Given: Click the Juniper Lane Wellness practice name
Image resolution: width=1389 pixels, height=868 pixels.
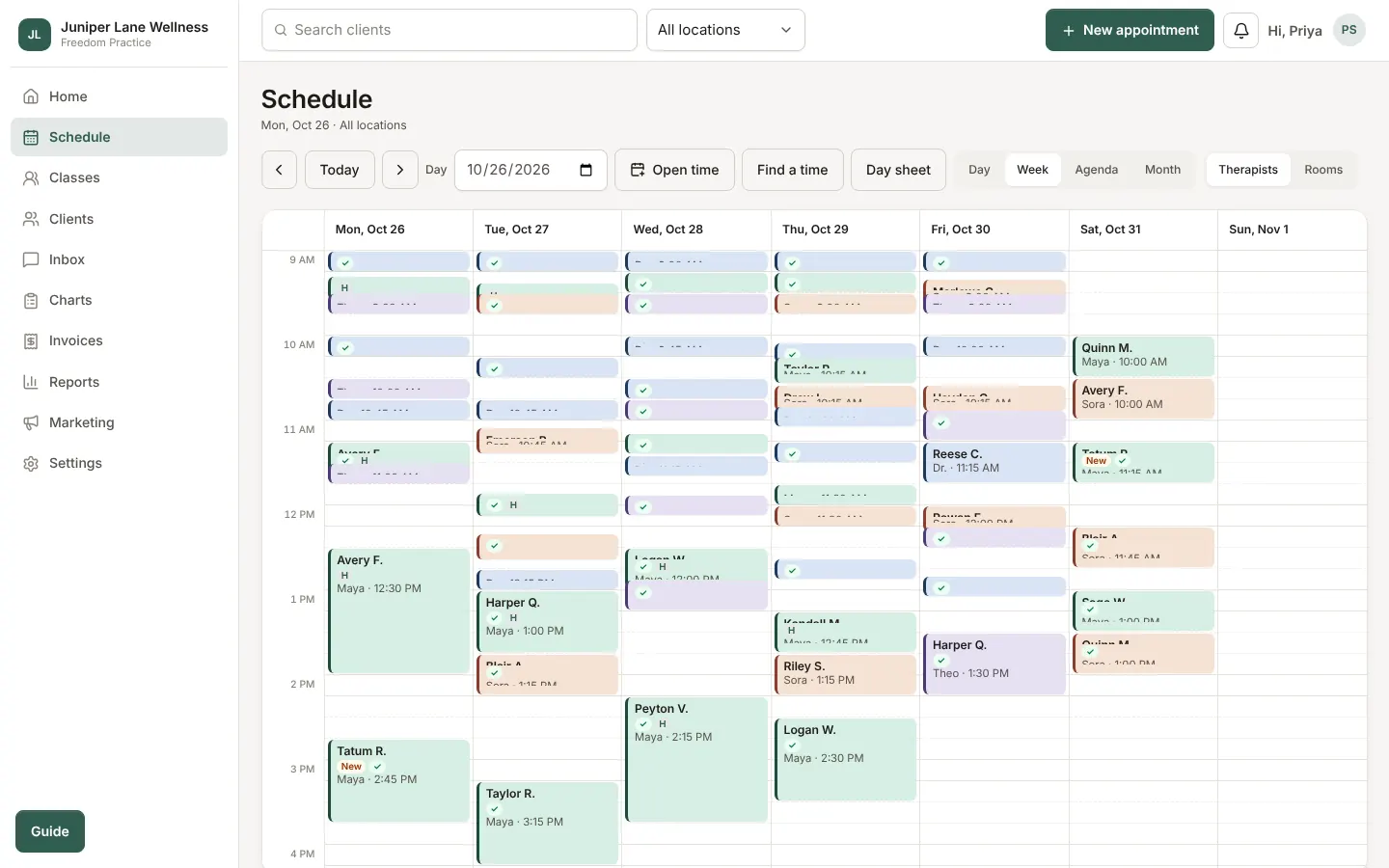Looking at the screenshot, I should 134,27.
